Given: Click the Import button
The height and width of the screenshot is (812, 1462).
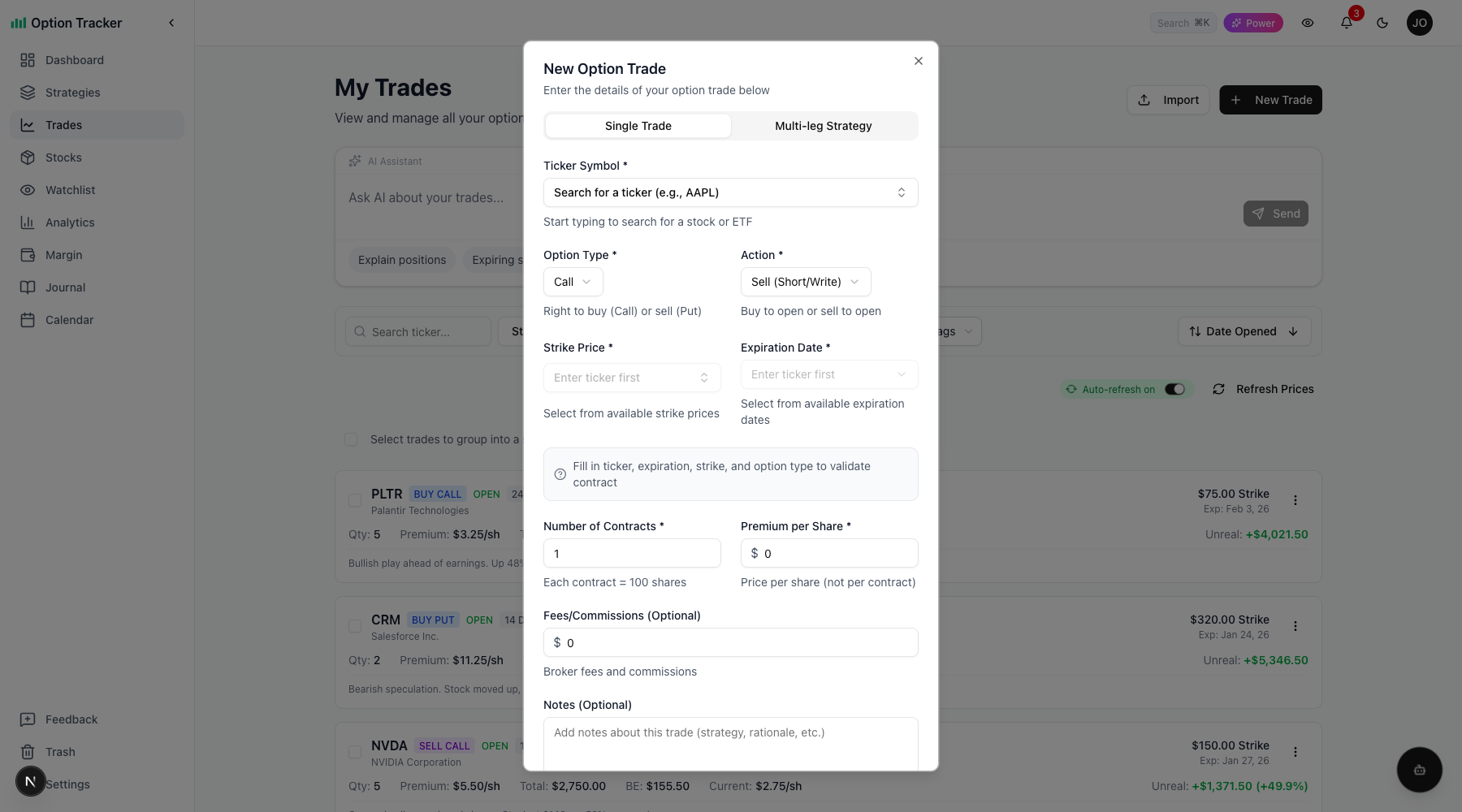Looking at the screenshot, I should (x=1168, y=100).
